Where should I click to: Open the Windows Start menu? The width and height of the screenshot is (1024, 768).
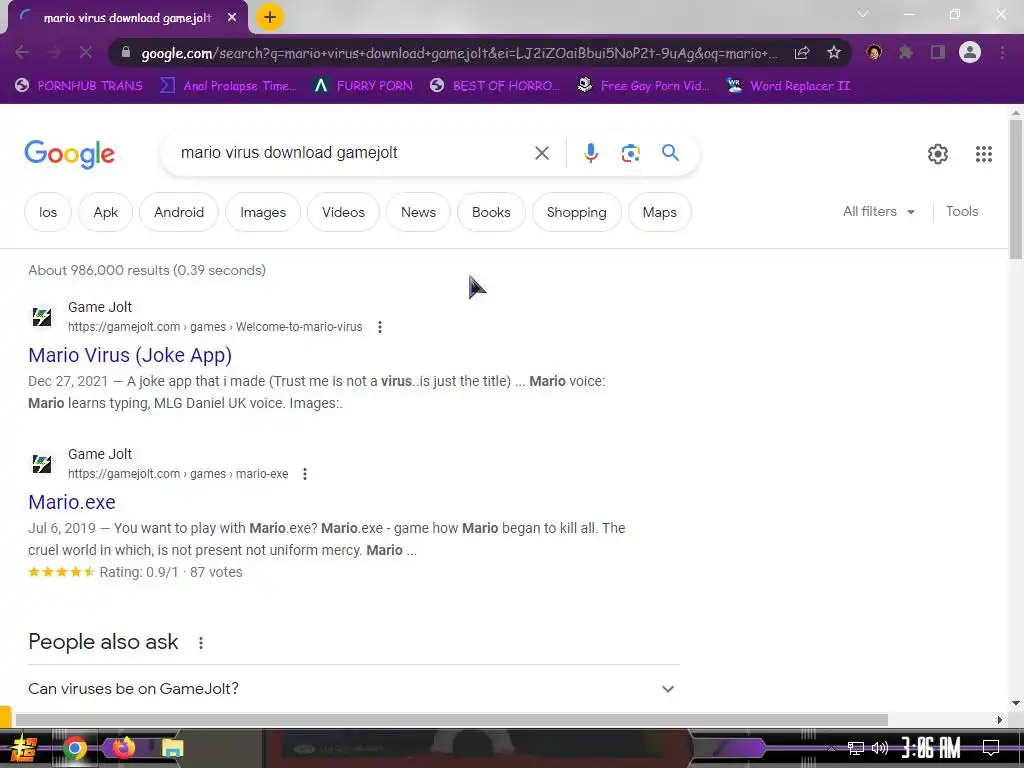tap(24, 748)
